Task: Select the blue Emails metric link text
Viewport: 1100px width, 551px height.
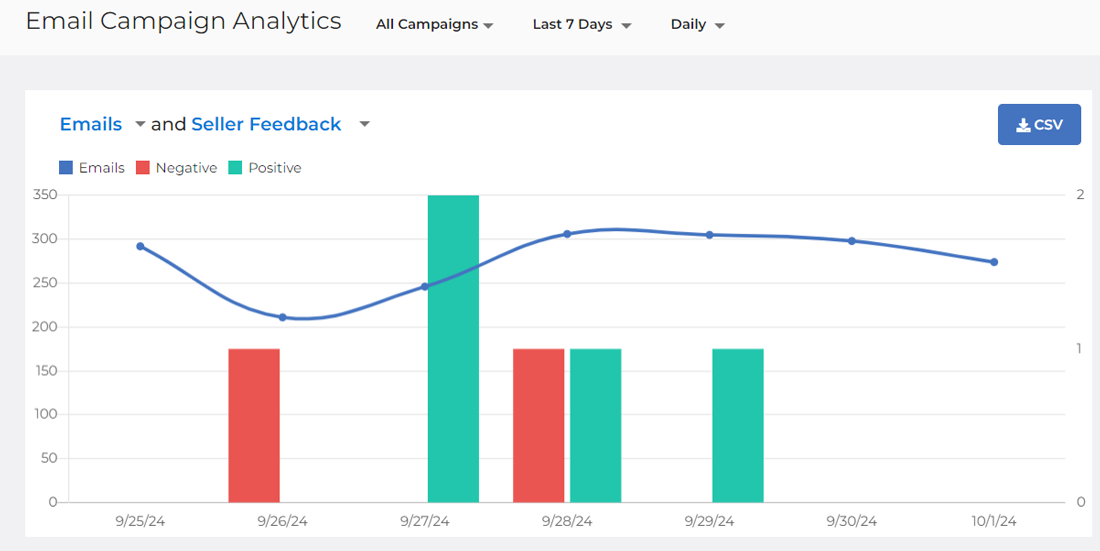Action: (90, 124)
